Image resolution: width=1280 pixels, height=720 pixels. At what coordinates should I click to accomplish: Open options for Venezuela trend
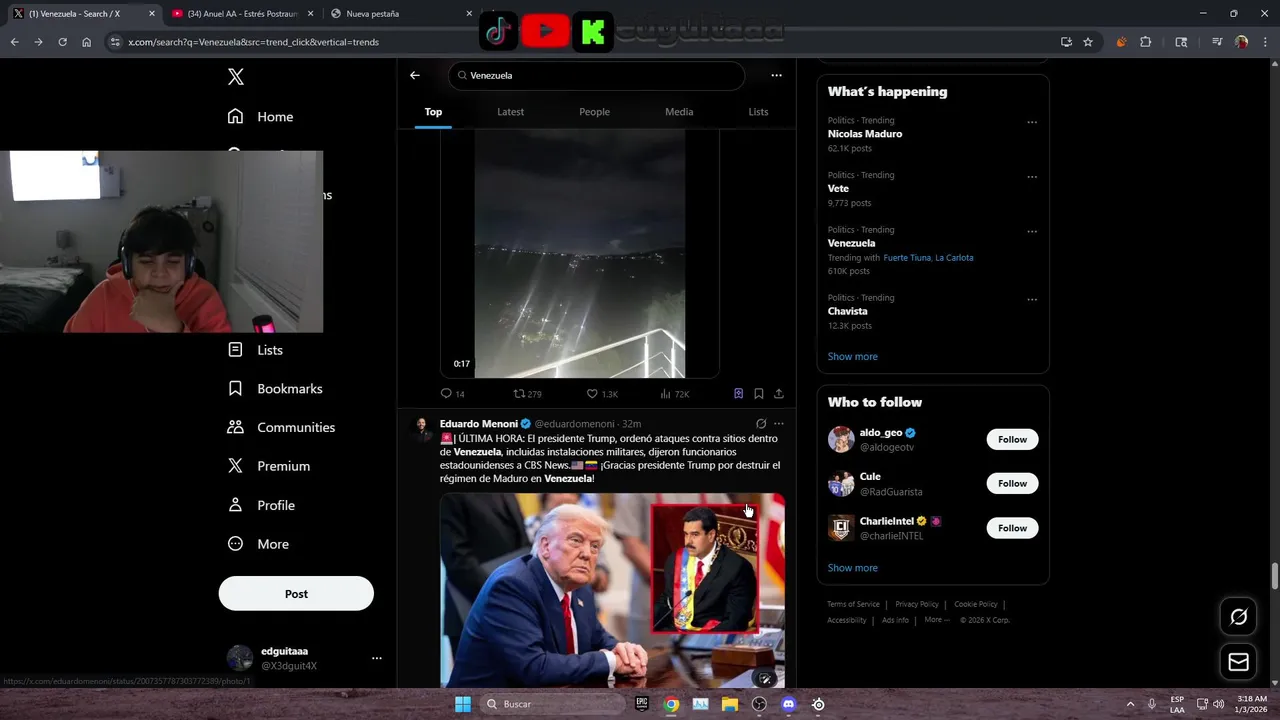pyautogui.click(x=1032, y=232)
